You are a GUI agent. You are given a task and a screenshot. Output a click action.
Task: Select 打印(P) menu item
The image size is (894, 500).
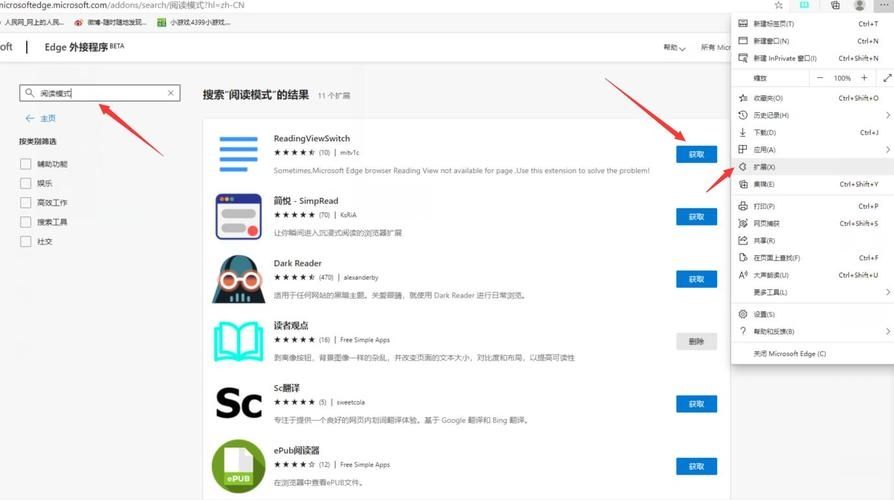coord(812,206)
